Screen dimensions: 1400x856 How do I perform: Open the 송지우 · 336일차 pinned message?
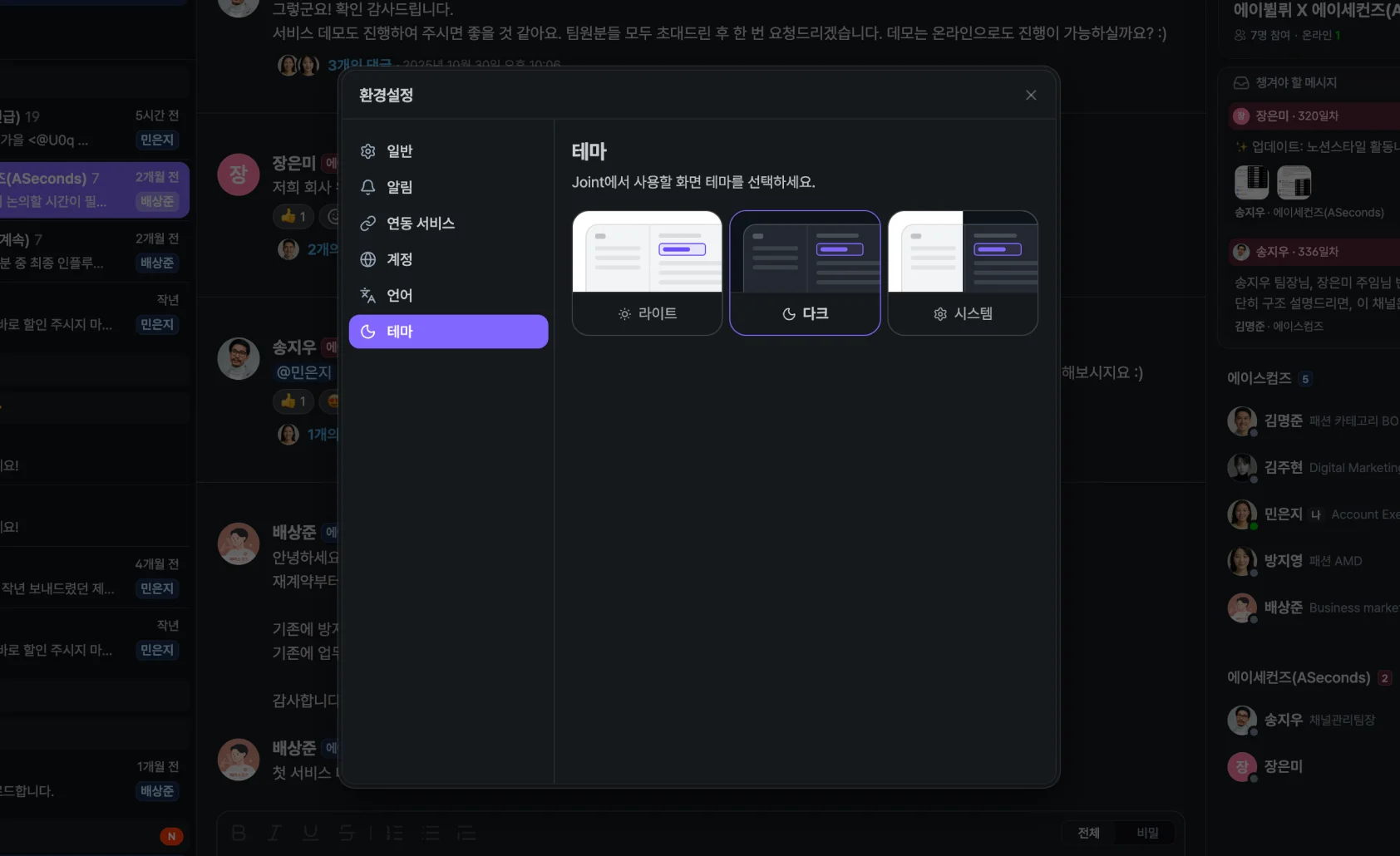(x=1314, y=251)
